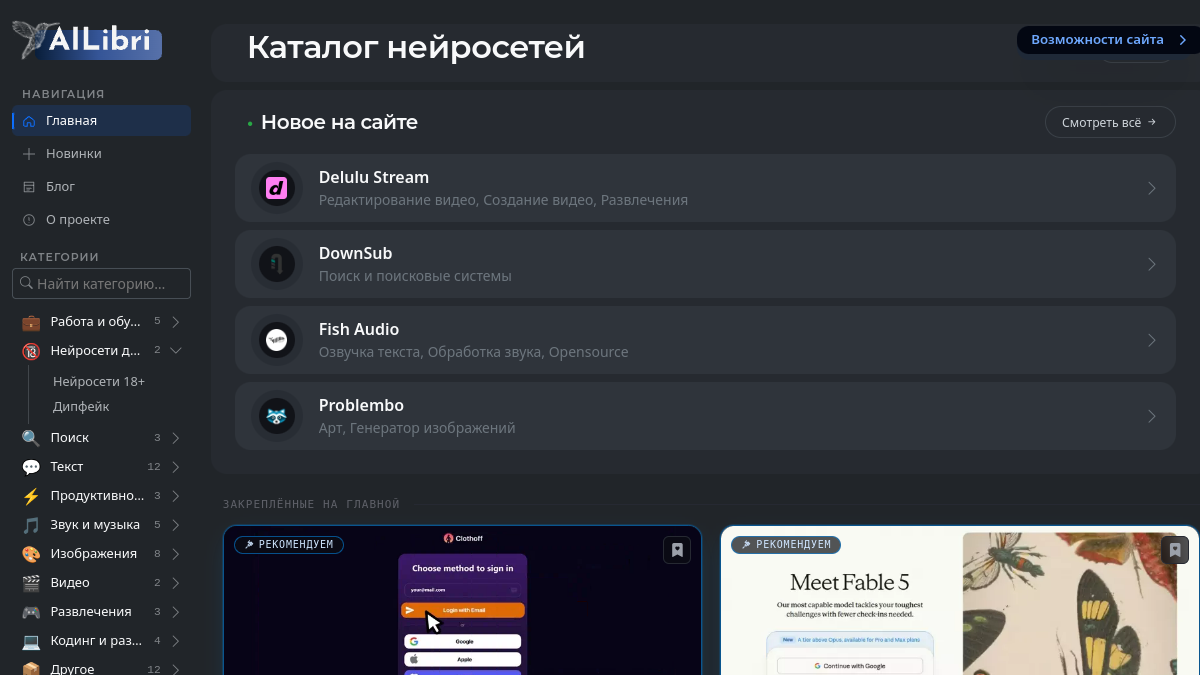Select Дипфейк subcategory
The height and width of the screenshot is (675, 1200).
pyautogui.click(x=81, y=407)
